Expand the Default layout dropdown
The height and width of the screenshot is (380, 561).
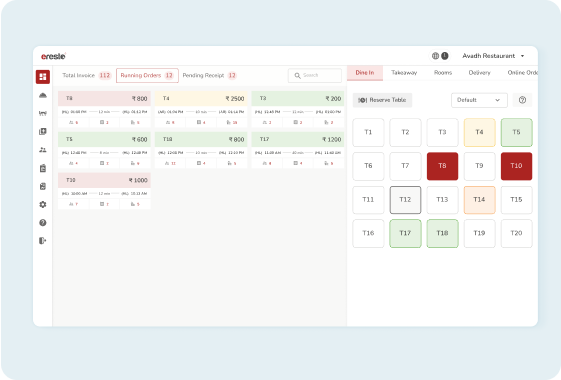[479, 100]
